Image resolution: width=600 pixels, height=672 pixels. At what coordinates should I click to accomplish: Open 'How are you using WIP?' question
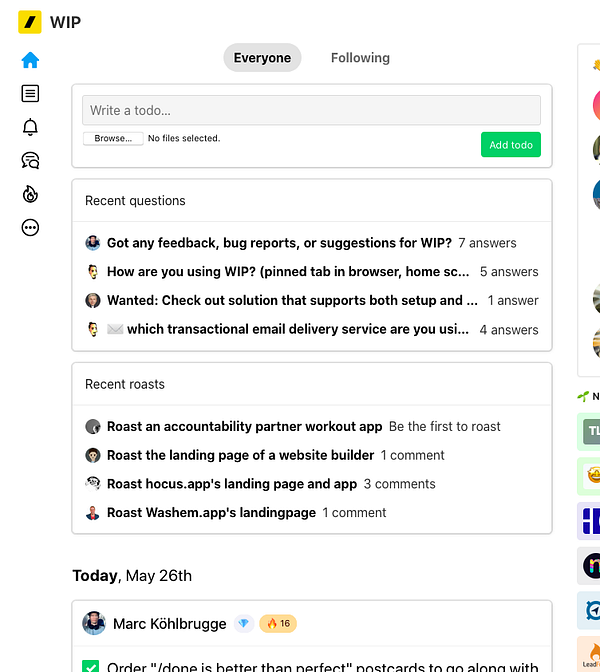[288, 272]
